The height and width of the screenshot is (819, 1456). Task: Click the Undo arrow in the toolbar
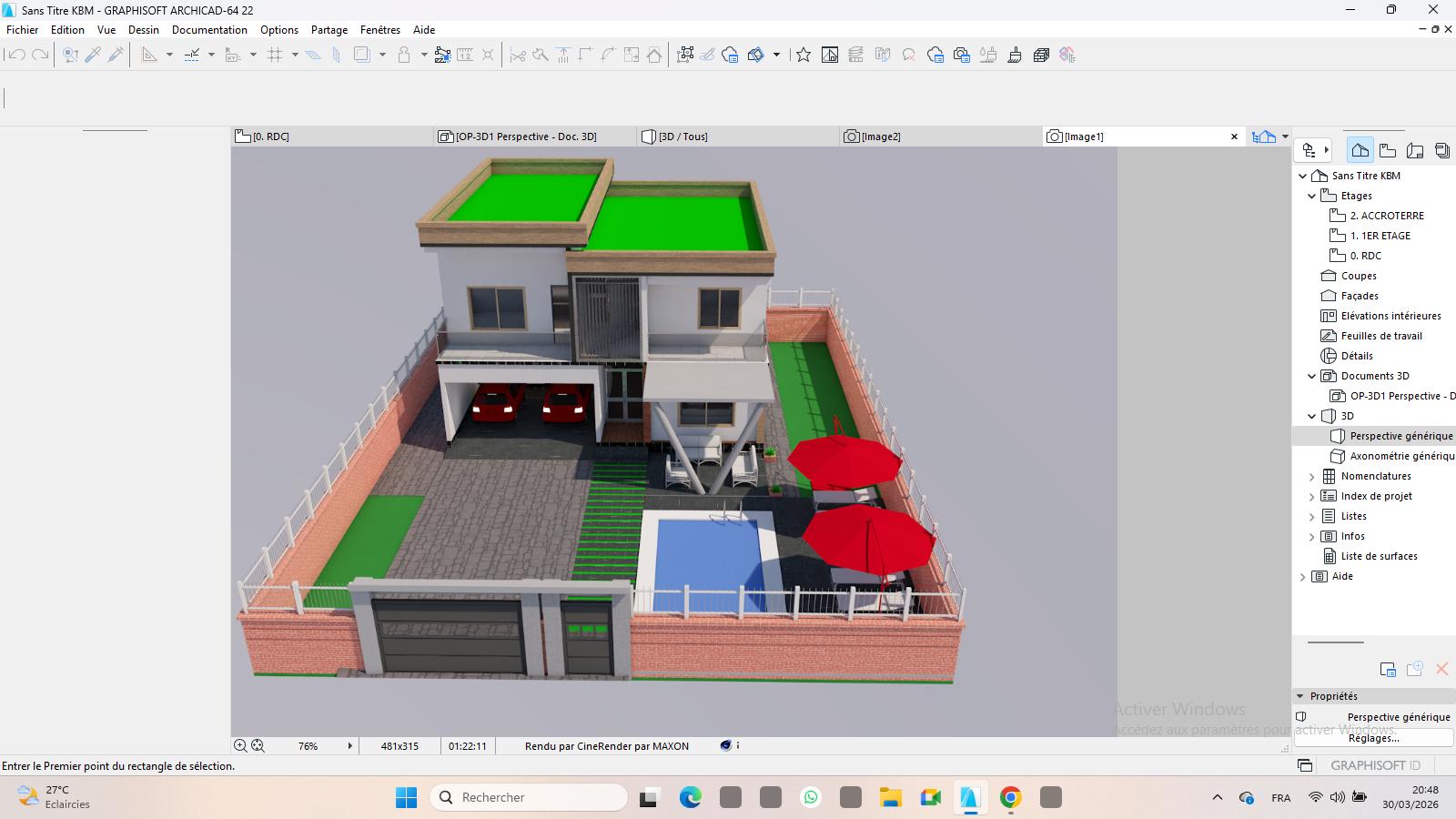coord(15,56)
